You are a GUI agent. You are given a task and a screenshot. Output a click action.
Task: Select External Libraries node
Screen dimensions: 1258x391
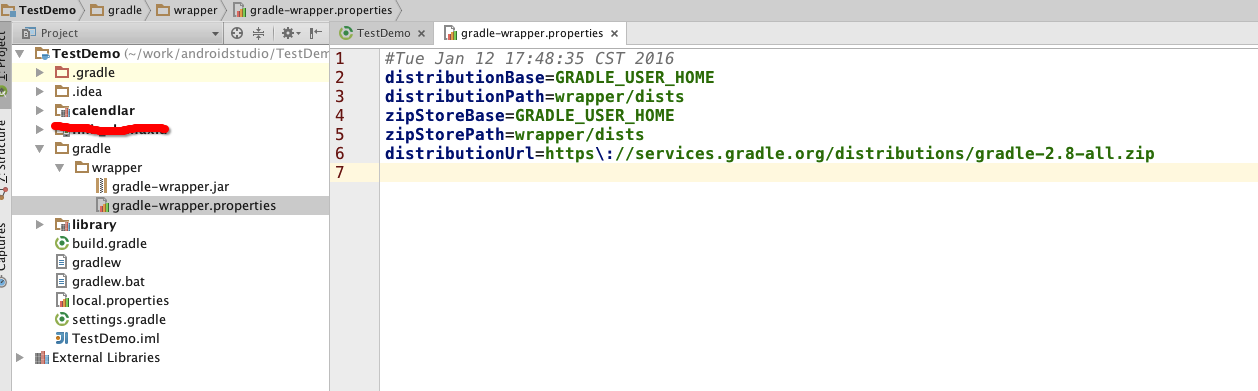pos(106,357)
